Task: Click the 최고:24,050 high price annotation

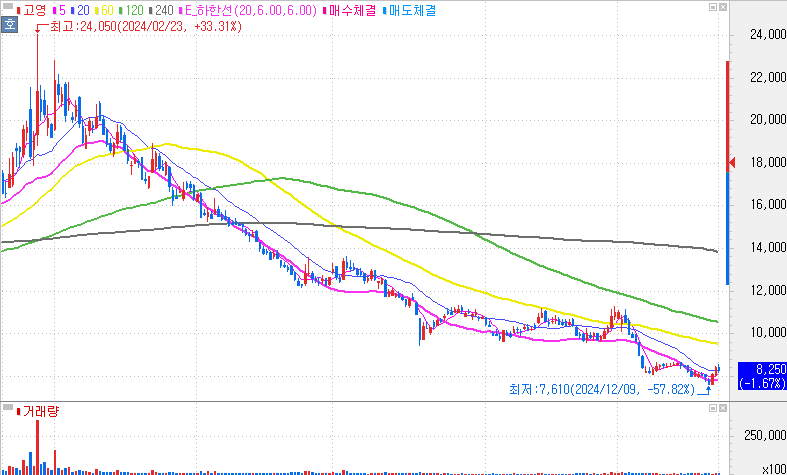Action: click(x=146, y=27)
